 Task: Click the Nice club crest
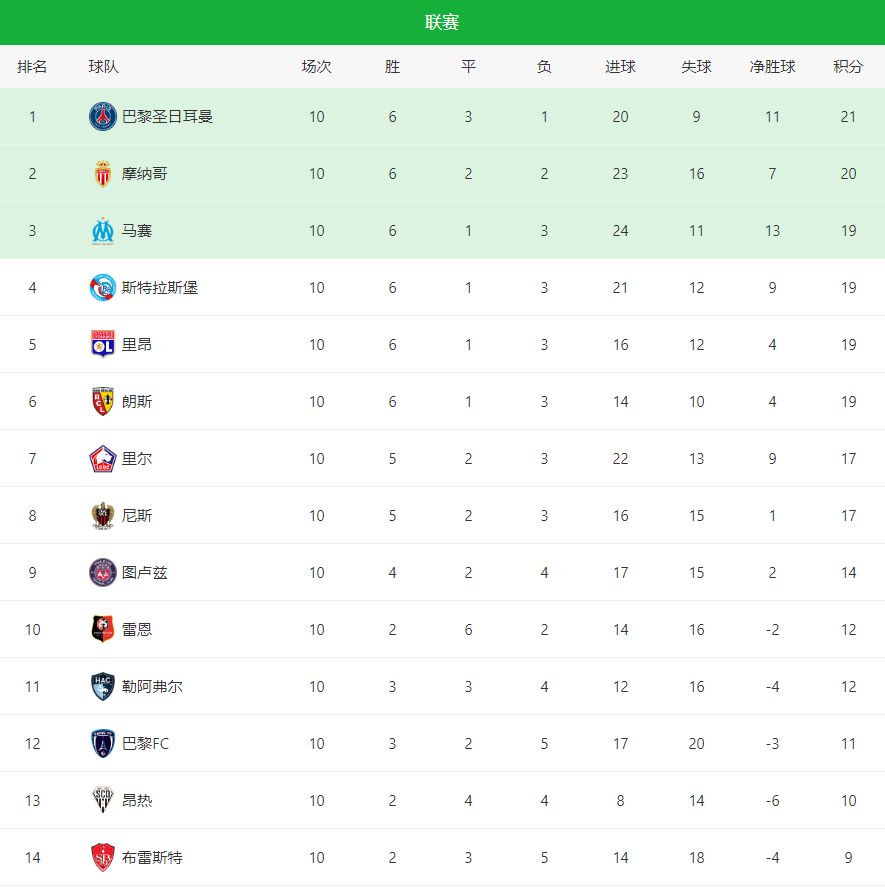tap(103, 516)
